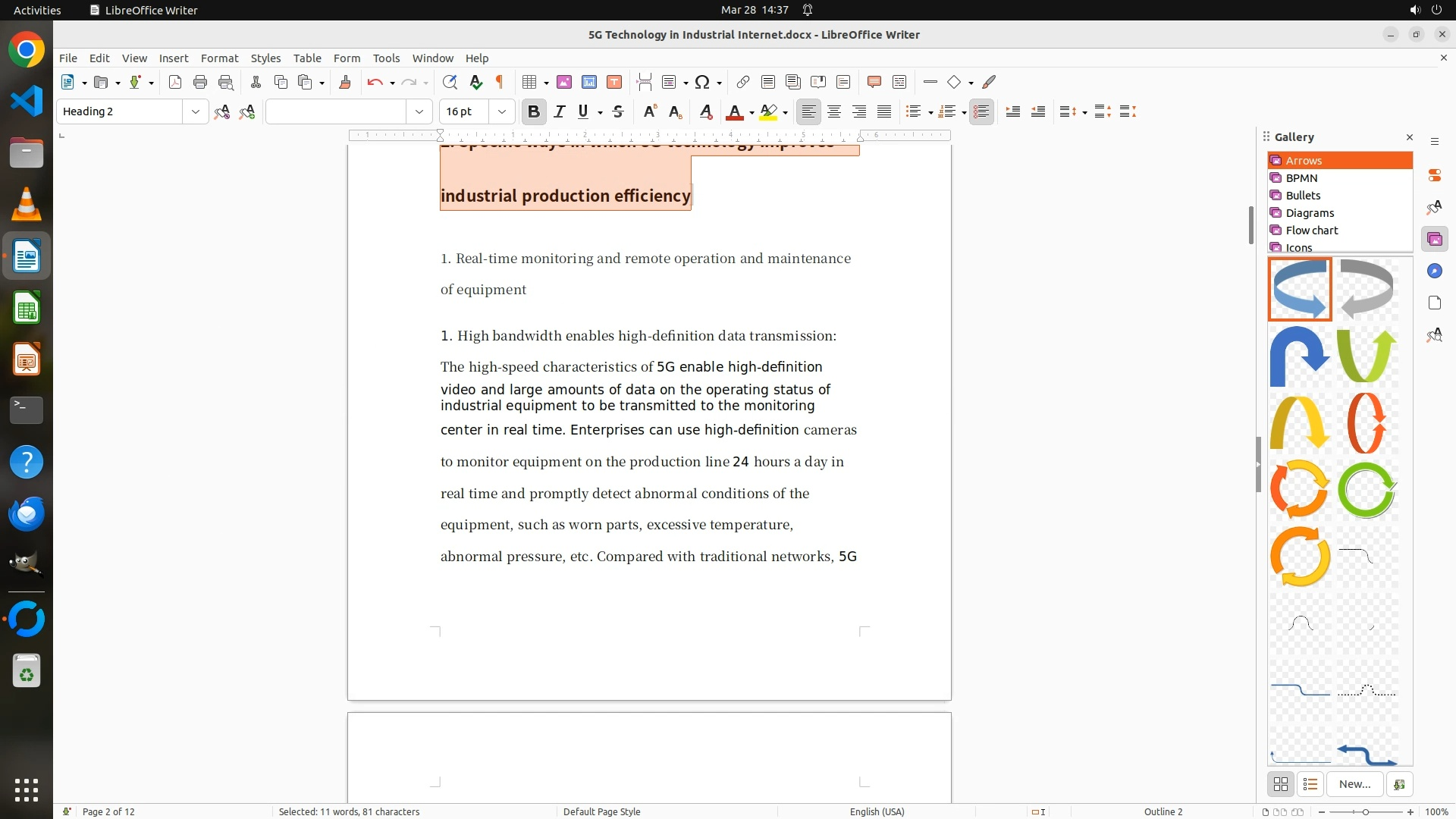Viewport: 1456px width, 819px height.
Task: Open the Format menu
Action: tap(219, 58)
